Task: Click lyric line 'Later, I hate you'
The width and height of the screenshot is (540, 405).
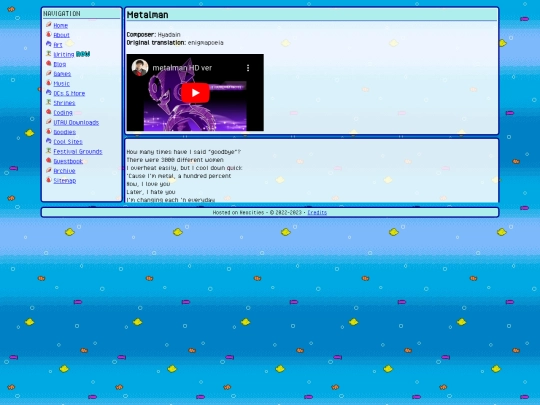Action: coord(151,192)
